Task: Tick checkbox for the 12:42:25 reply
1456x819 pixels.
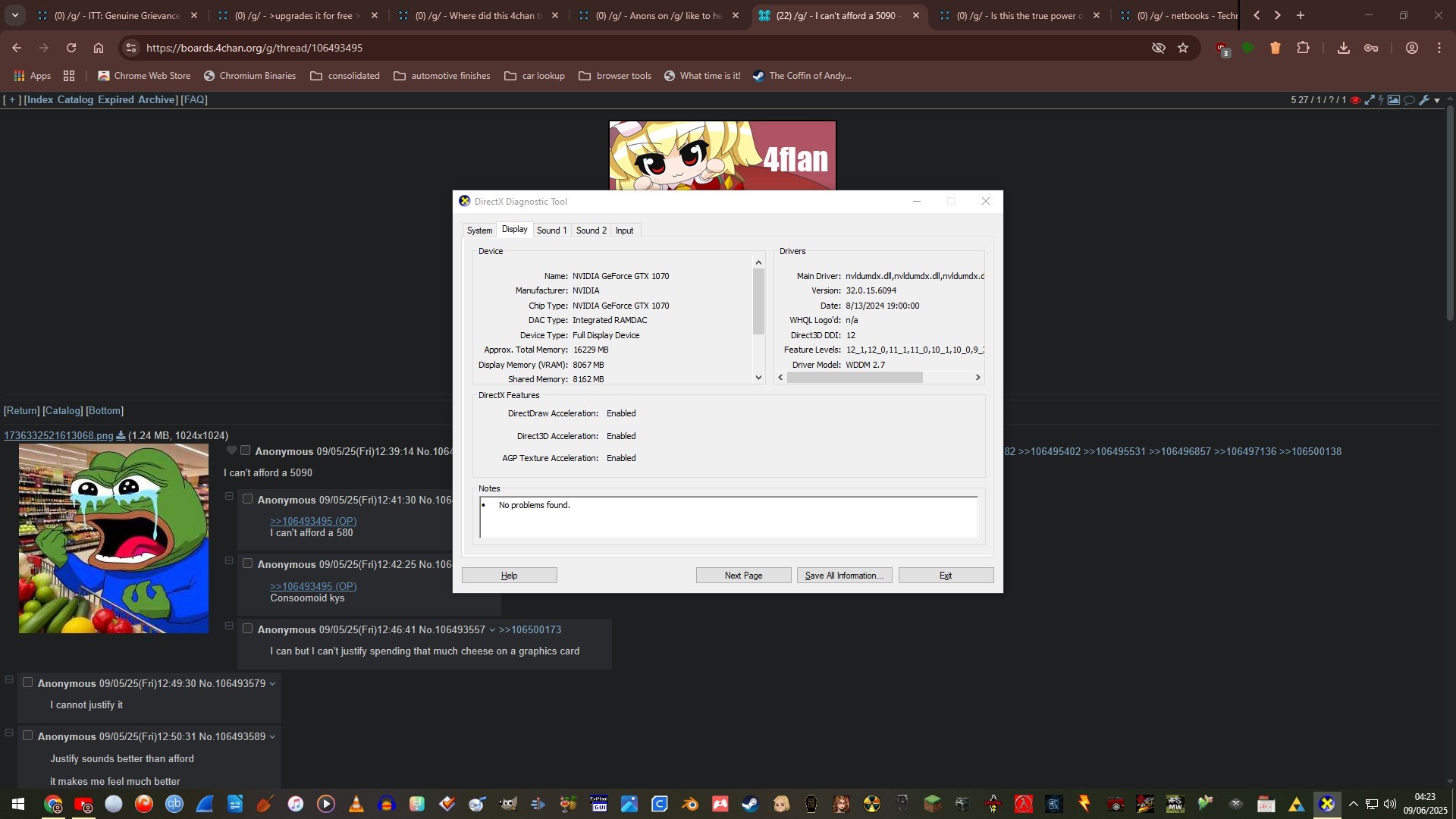Action: click(247, 563)
